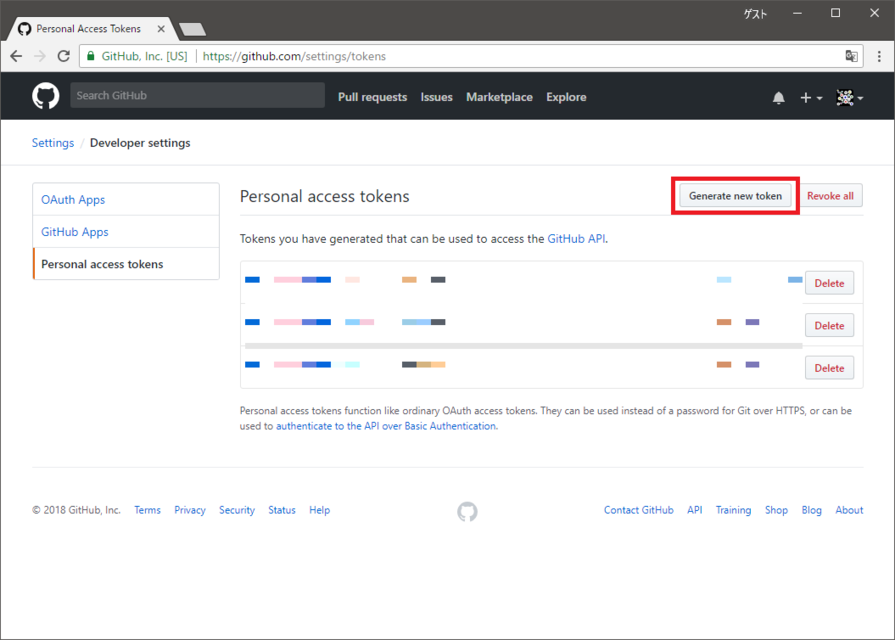Open the plus create-new dropdown
The image size is (895, 640).
[x=810, y=97]
